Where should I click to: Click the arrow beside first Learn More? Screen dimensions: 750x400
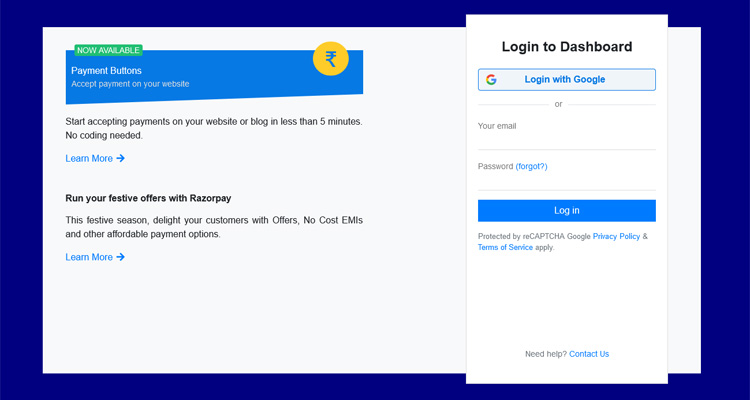click(121, 158)
